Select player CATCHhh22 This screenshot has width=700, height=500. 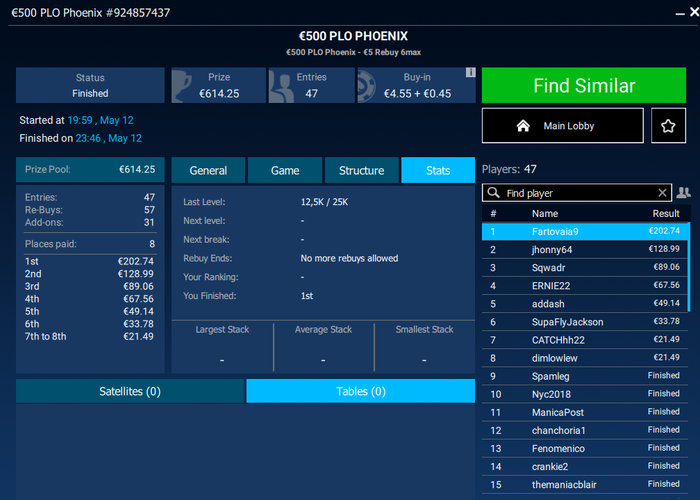pos(585,340)
